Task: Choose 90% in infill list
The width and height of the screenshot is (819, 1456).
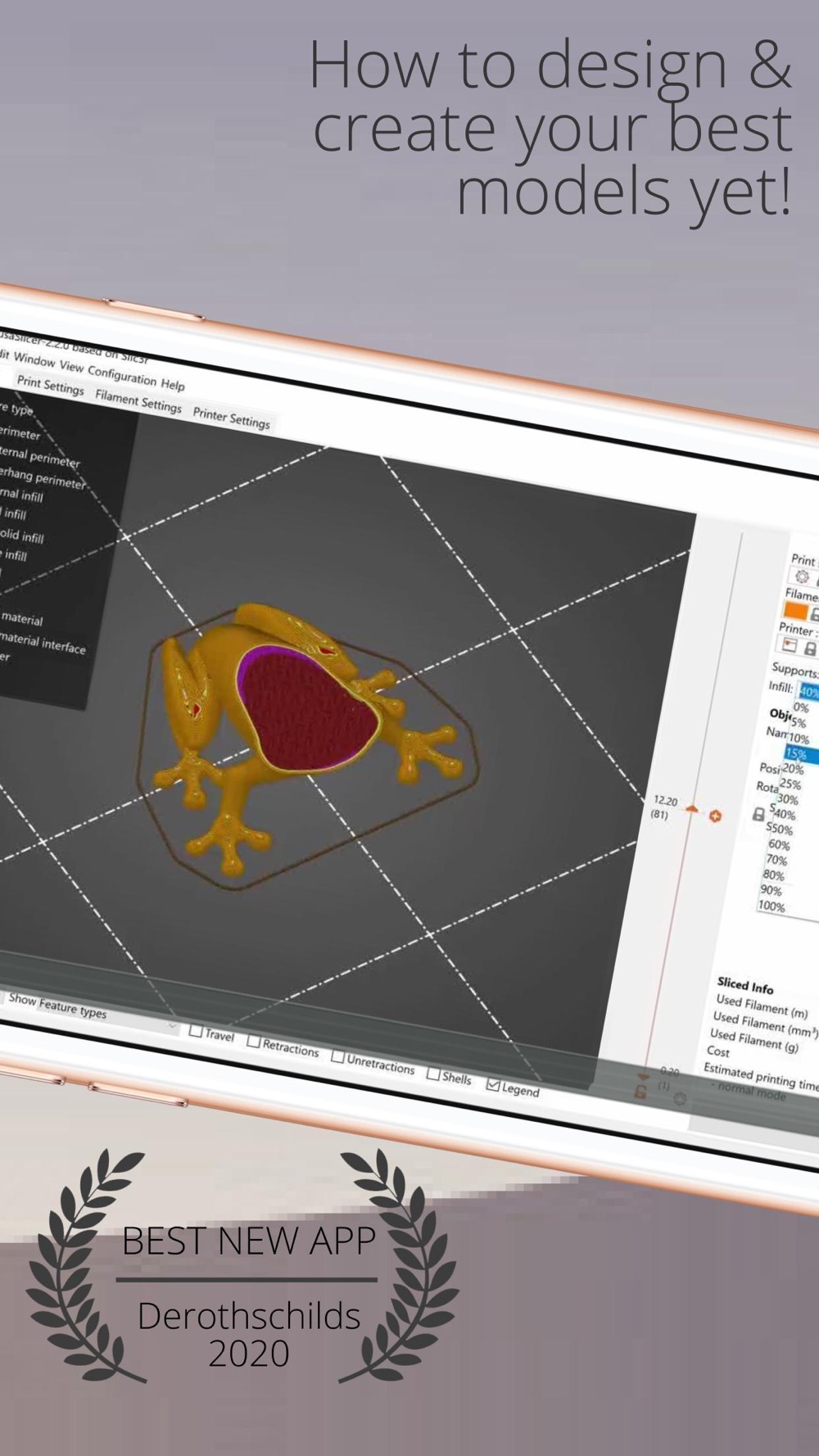Action: click(x=771, y=890)
